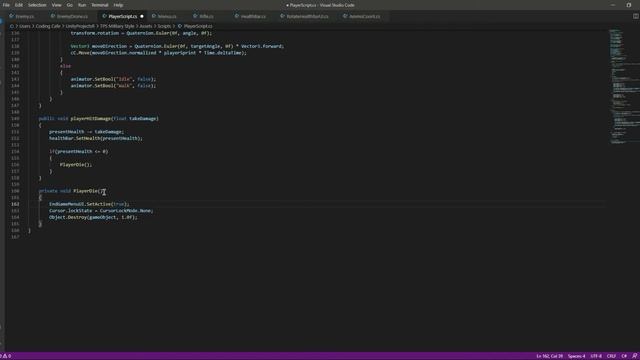Screen dimensions: 640x360
Task: Switch to the RotateHealthBarUI.cs tab
Action: tap(307, 16)
